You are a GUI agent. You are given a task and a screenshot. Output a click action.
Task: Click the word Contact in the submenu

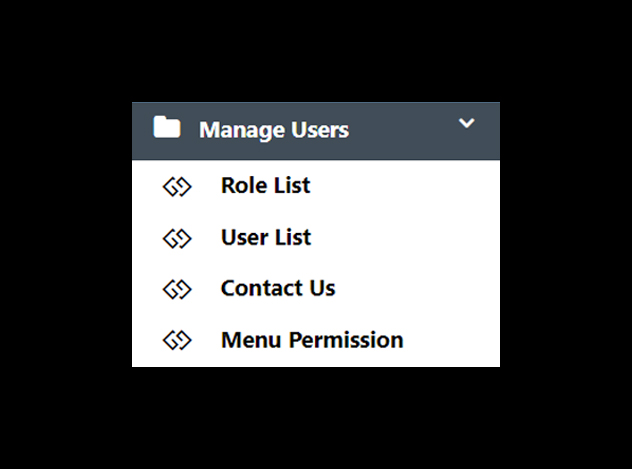pyautogui.click(x=262, y=288)
